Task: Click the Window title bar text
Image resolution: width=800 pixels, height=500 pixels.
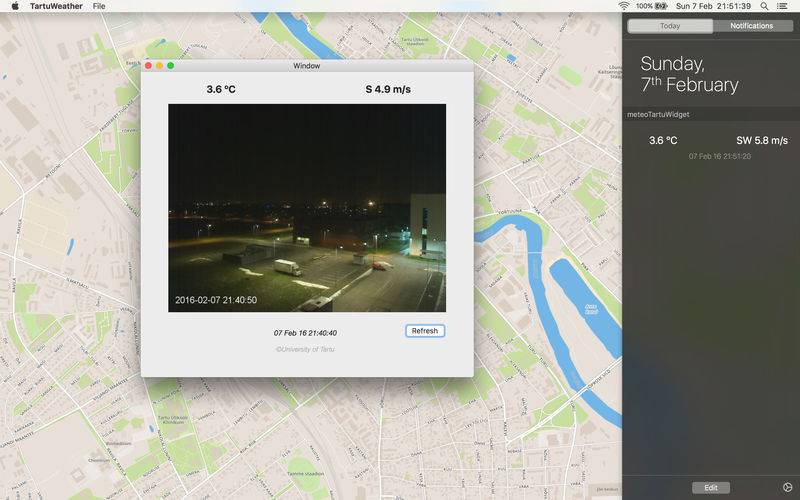Action: click(x=307, y=66)
